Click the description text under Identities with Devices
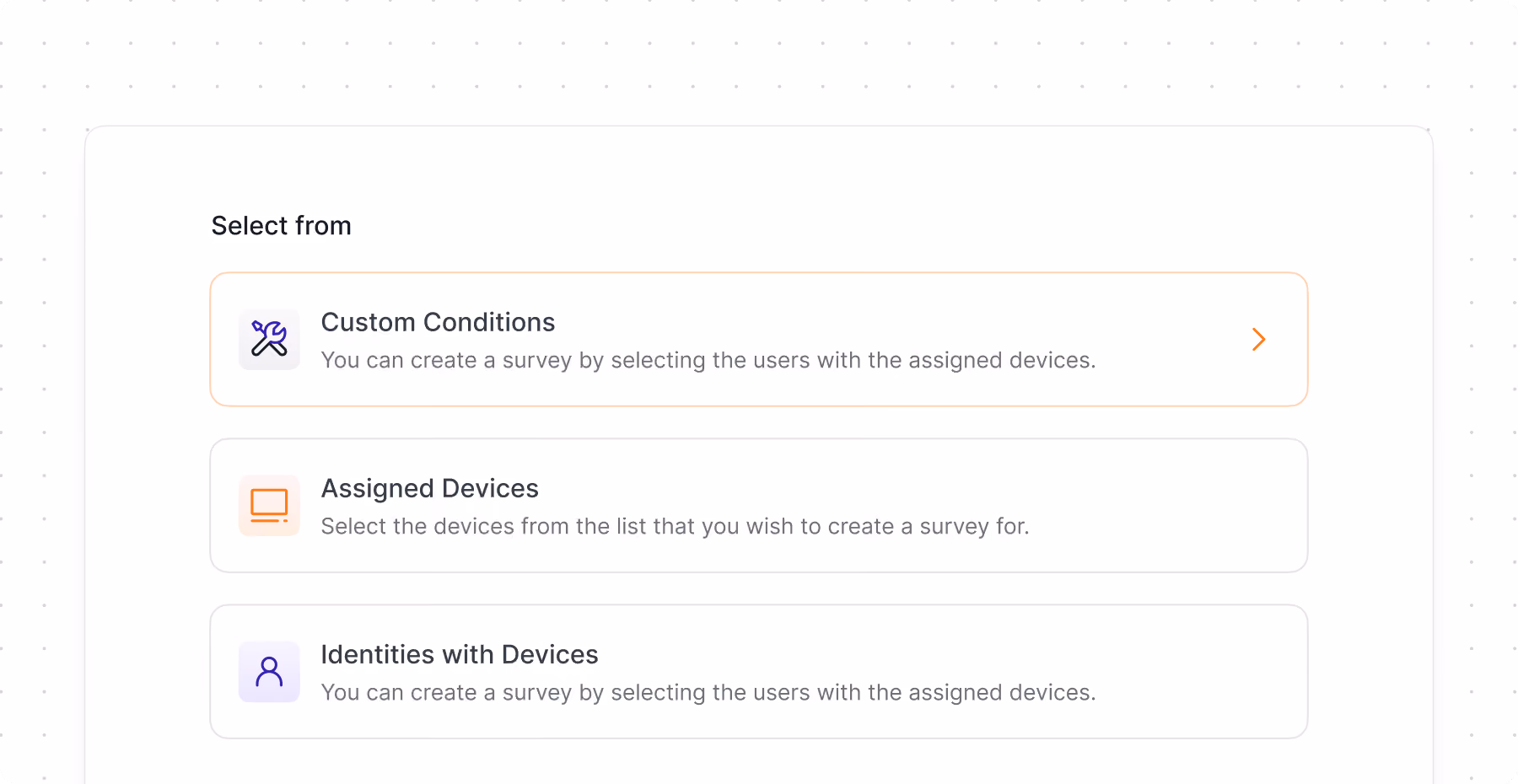Screen dimensions: 1518x784 pos(708,692)
